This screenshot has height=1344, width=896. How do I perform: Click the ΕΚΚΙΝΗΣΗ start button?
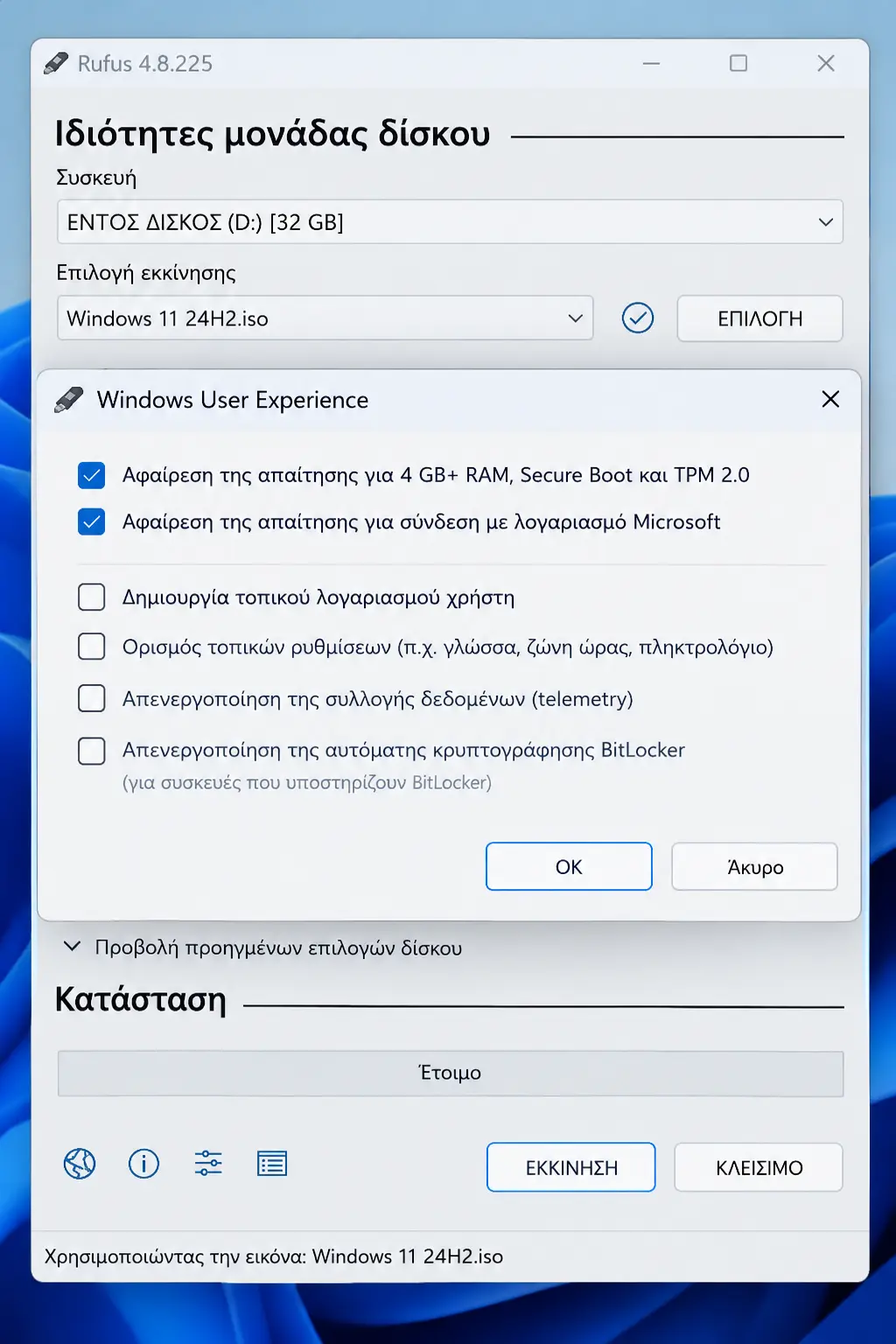571,1167
